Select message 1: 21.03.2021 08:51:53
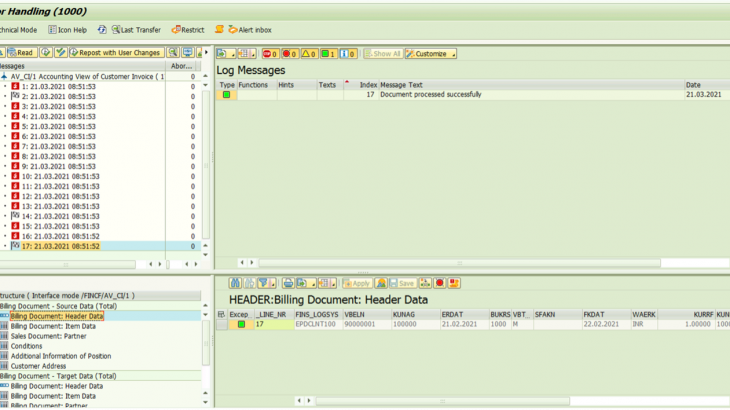The height and width of the screenshot is (410, 730). tap(58, 87)
